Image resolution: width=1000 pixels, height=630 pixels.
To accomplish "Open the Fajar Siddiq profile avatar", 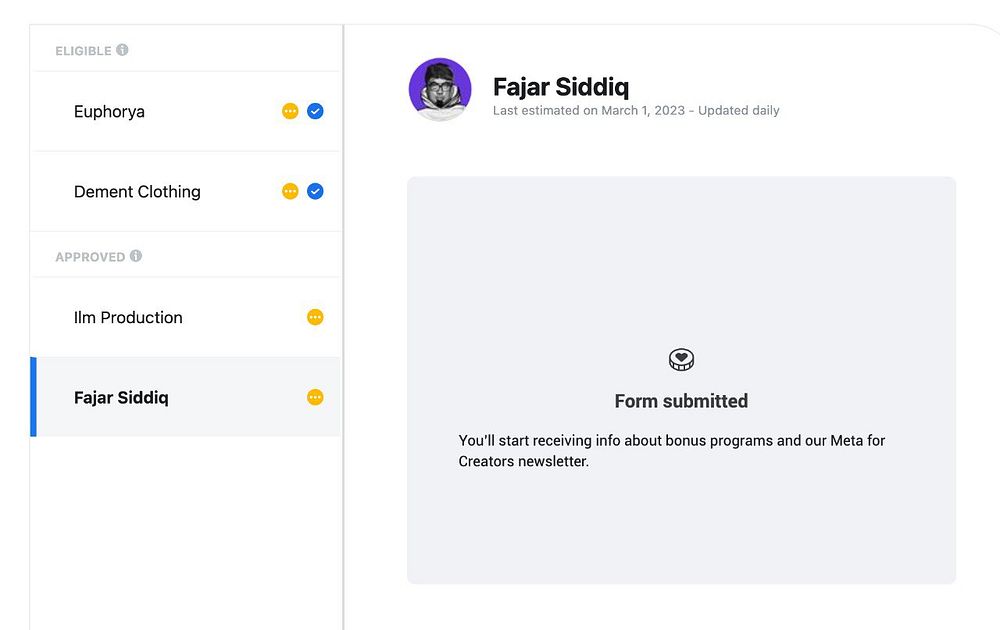I will click(x=440, y=89).
